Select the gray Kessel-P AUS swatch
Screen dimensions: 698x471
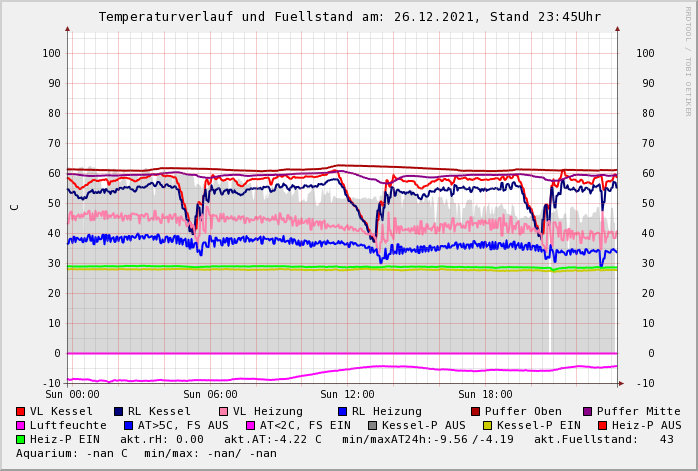click(373, 426)
